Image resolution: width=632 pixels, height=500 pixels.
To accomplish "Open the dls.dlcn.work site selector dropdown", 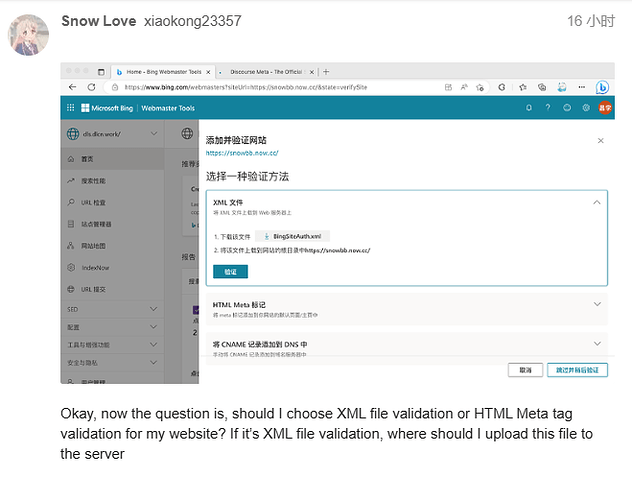I will coord(155,134).
